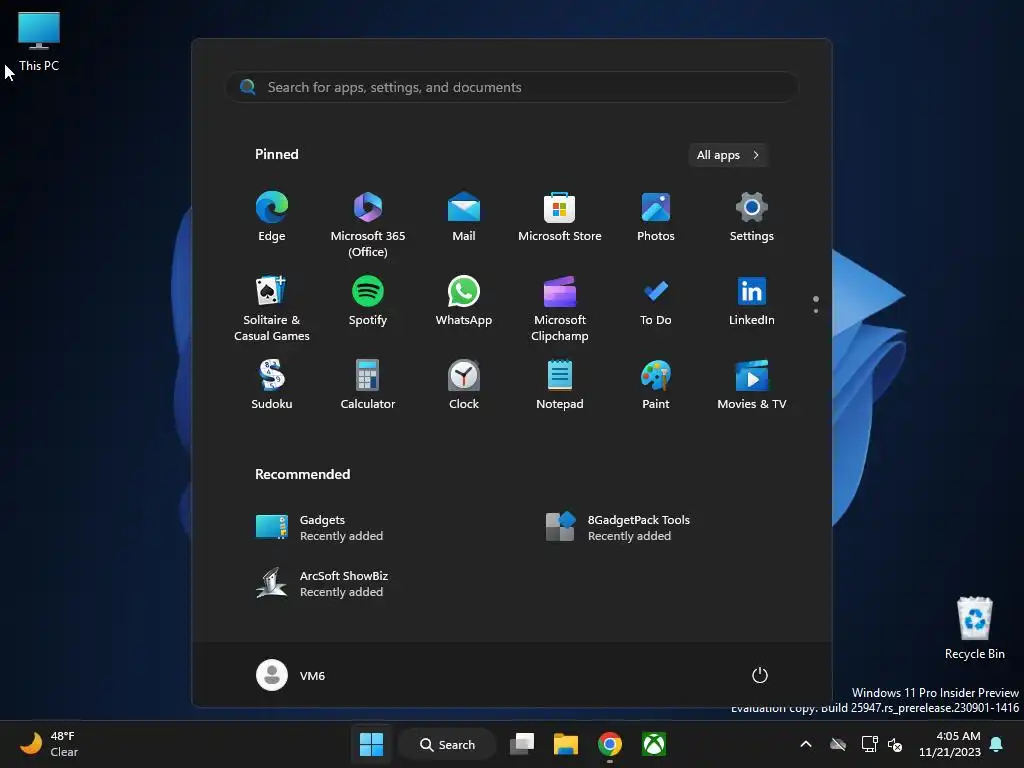This screenshot has height=768, width=1024.
Task: Click the Start menu search field
Action: click(x=511, y=87)
